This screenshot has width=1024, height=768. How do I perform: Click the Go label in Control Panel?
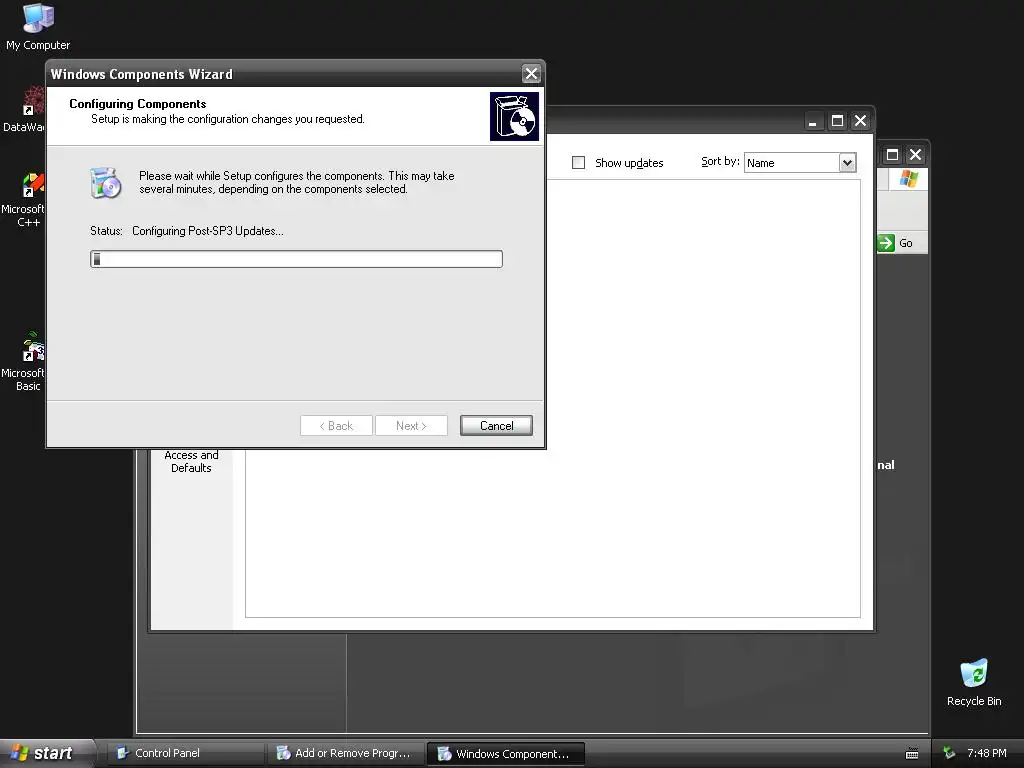coord(906,243)
